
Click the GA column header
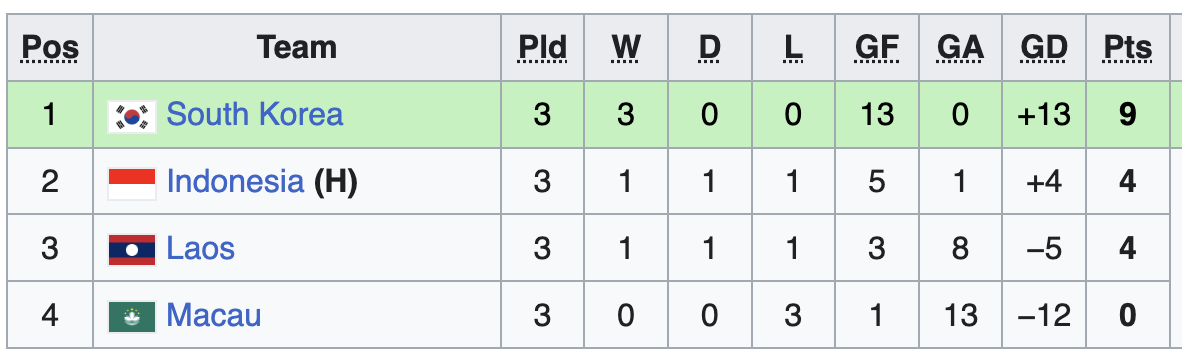click(x=960, y=48)
